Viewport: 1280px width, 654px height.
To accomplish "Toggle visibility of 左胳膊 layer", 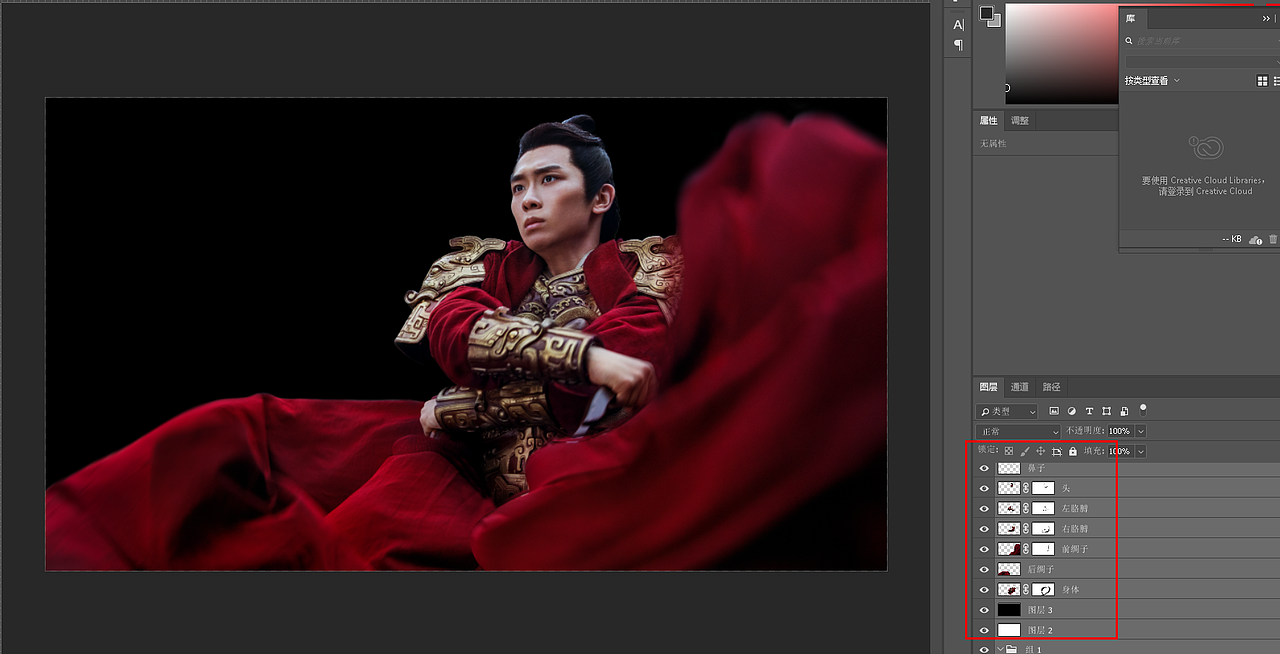I will [x=984, y=508].
